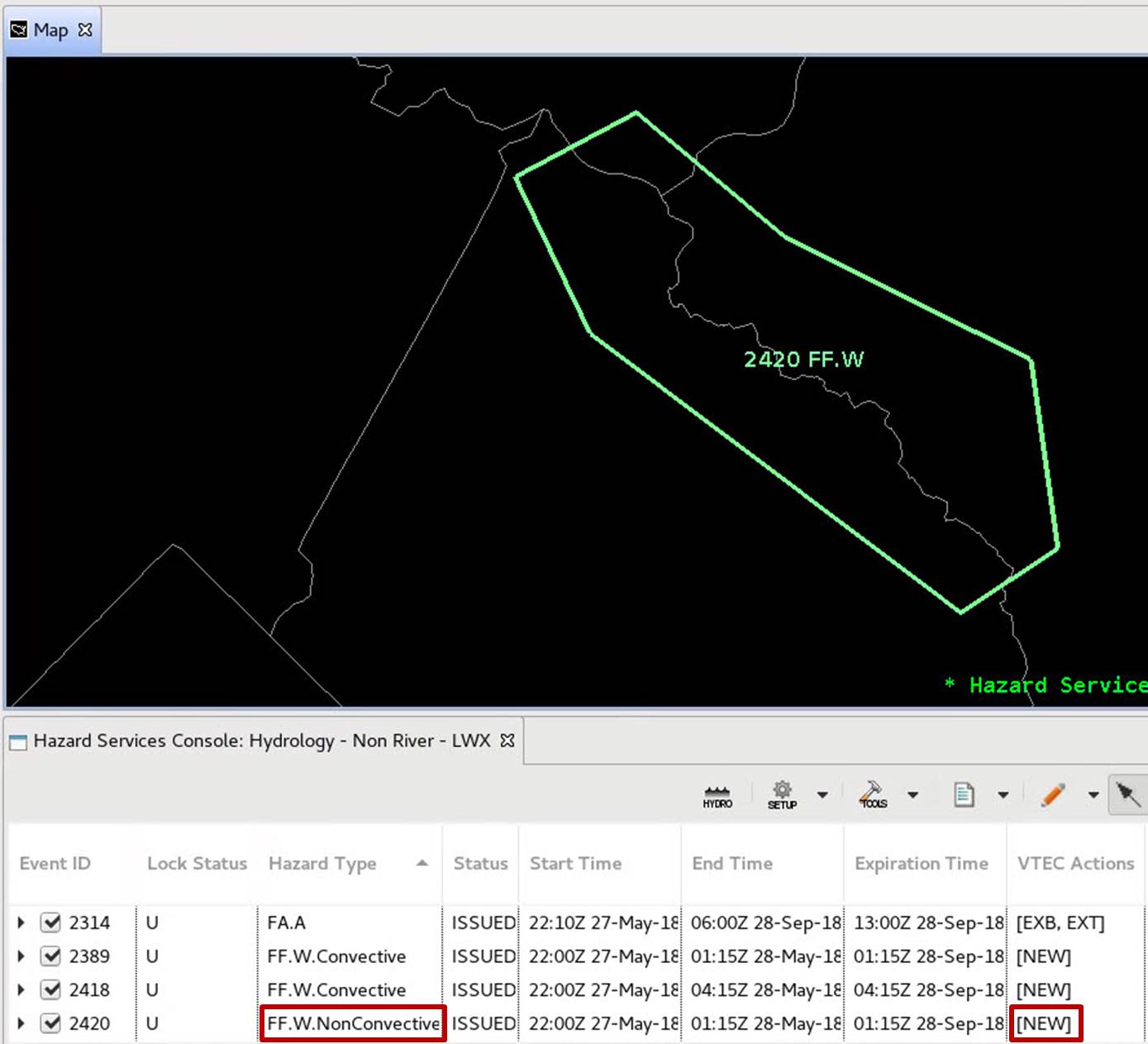This screenshot has height=1044, width=1148.
Task: Expand the event 2389 row
Action: (21, 956)
